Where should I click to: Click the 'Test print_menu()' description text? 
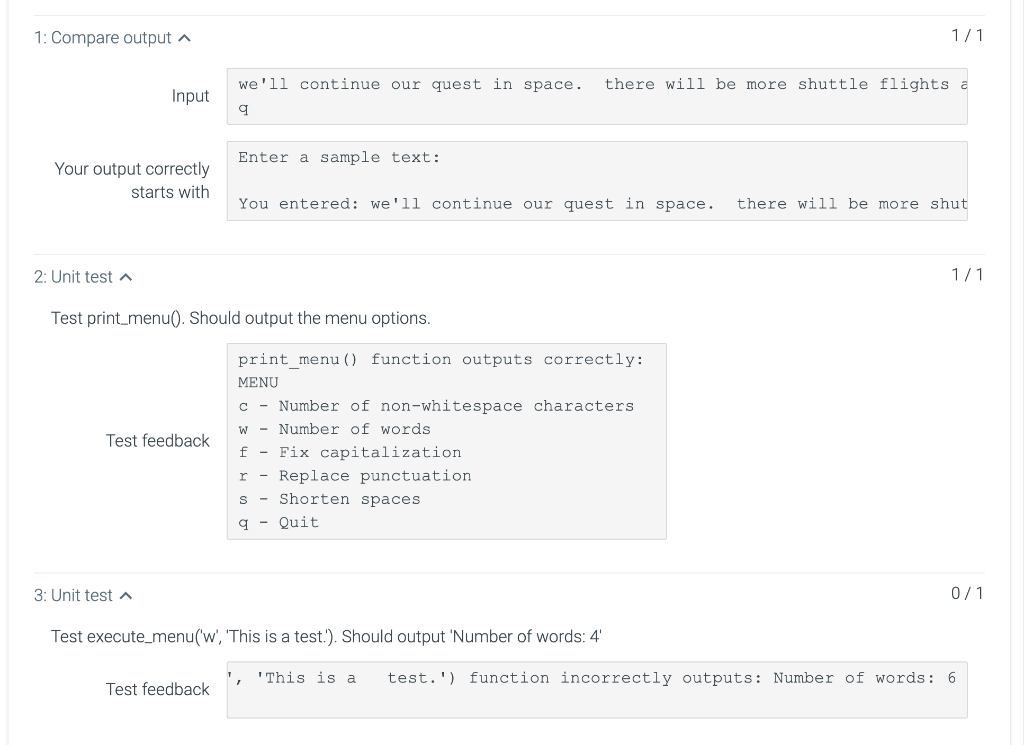240,319
